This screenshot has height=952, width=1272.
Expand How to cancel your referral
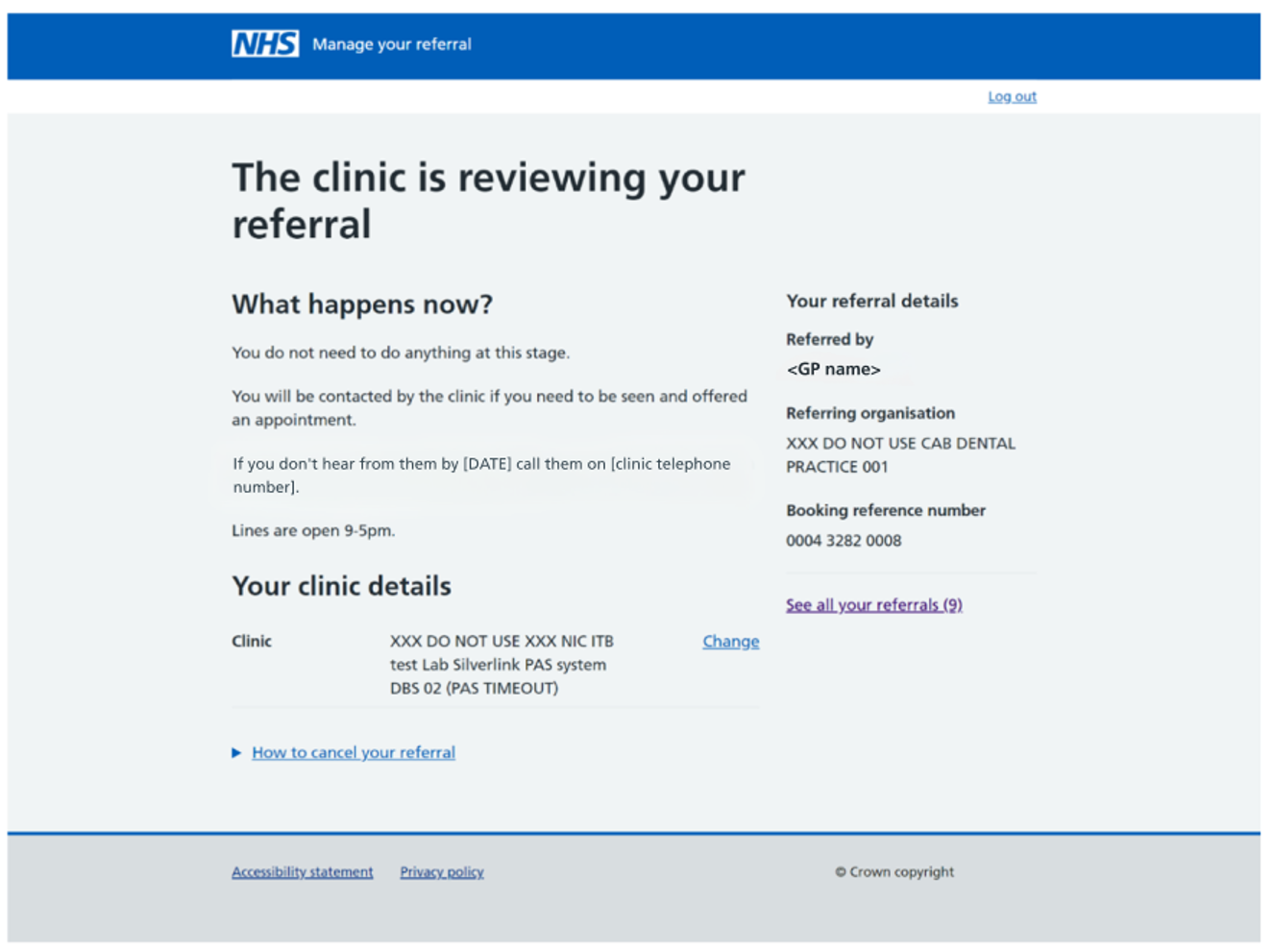point(354,752)
